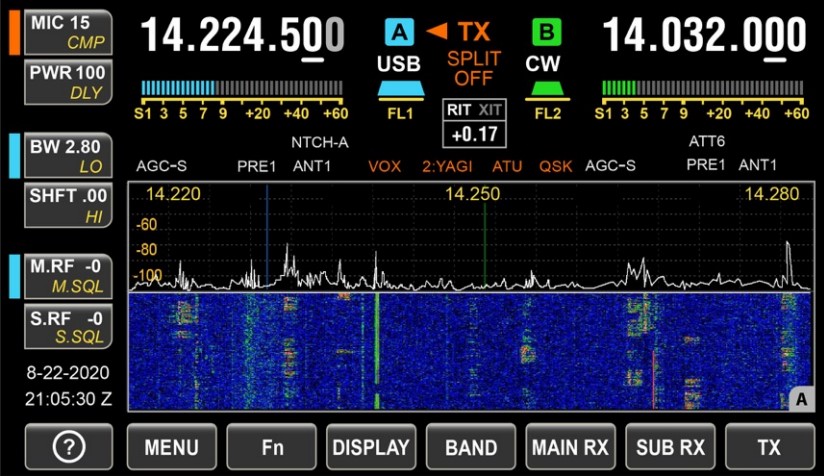This screenshot has height=476, width=824.
Task: Toggle ATU indicator
Action: tap(507, 167)
